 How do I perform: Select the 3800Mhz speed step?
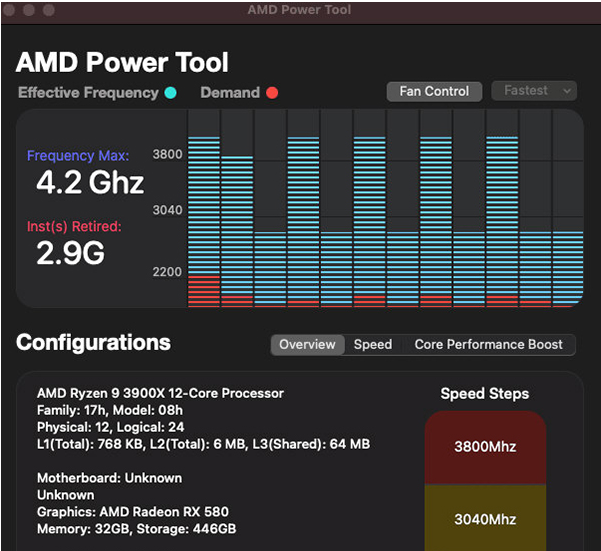pyautogui.click(x=484, y=447)
